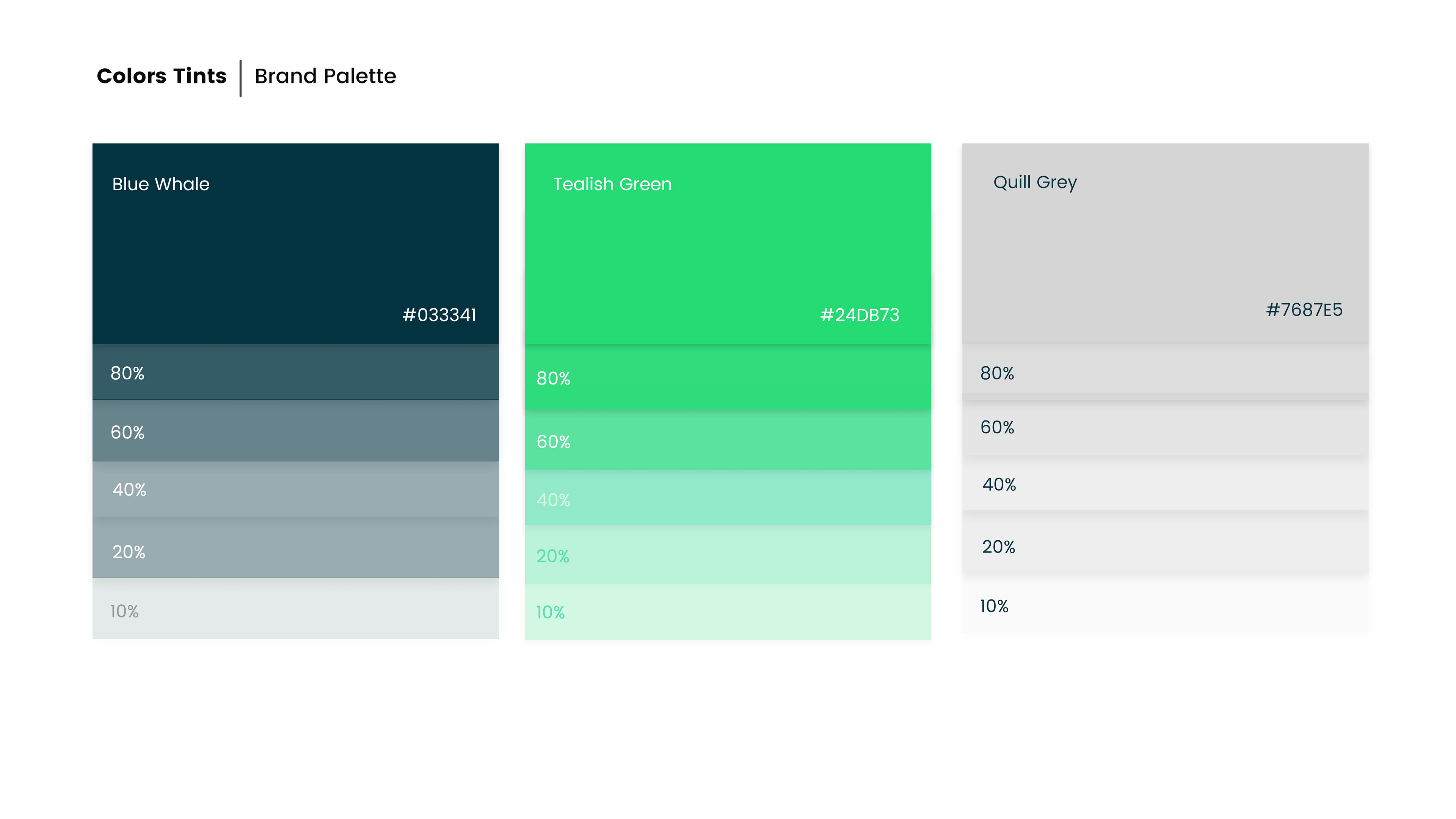1456x819 pixels.
Task: Click the Colors Tints heading
Action: click(x=162, y=76)
